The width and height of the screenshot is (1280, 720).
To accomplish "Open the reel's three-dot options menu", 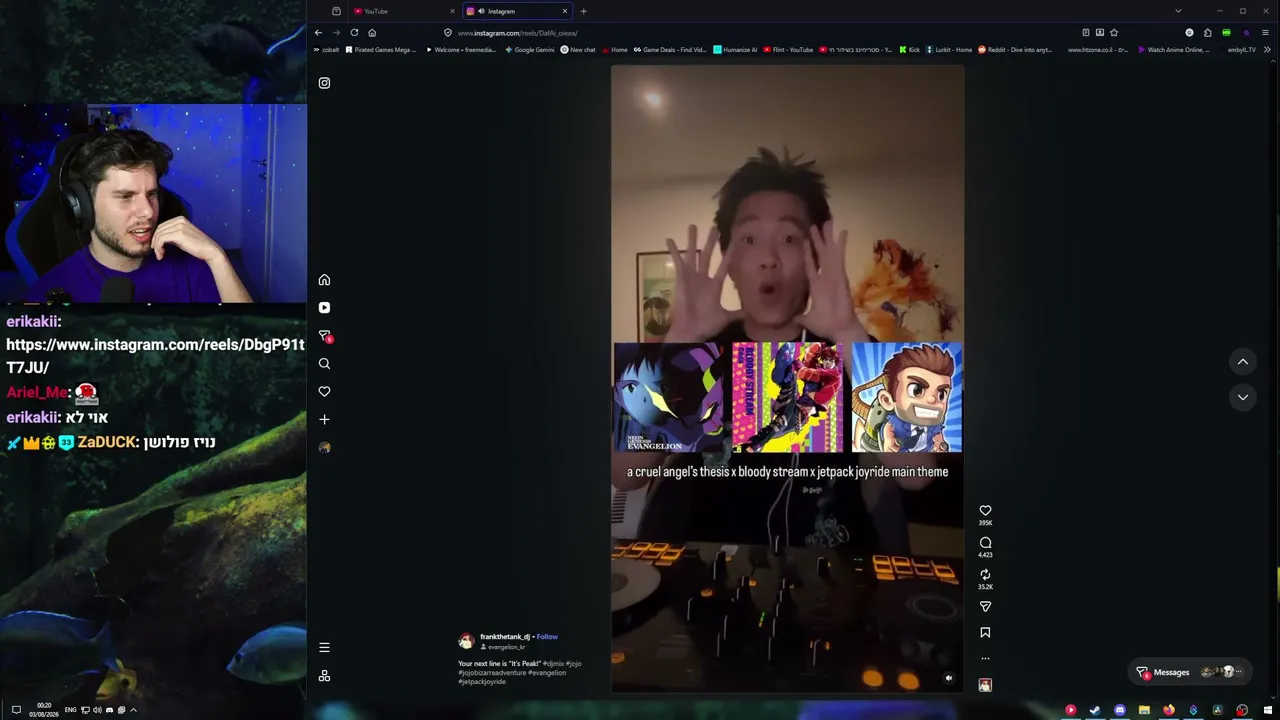I will 985,659.
